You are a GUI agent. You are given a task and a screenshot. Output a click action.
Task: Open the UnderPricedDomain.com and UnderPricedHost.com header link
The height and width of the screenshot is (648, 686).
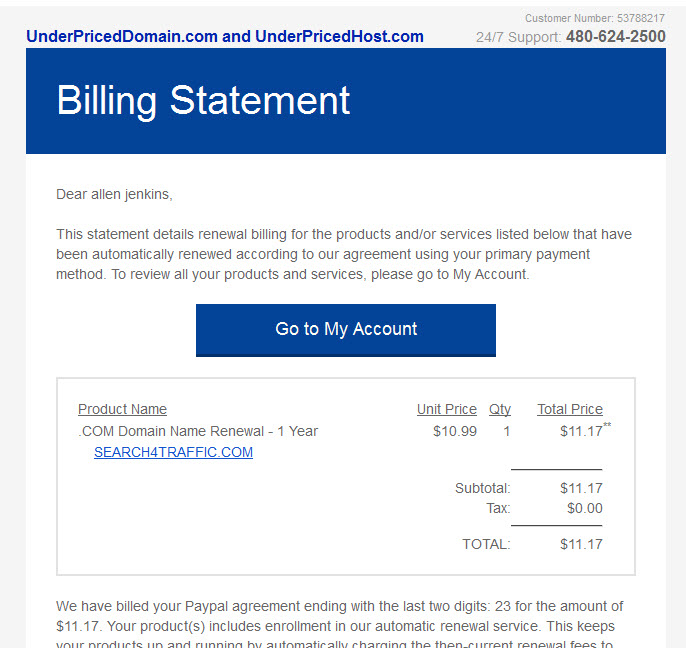coord(225,36)
